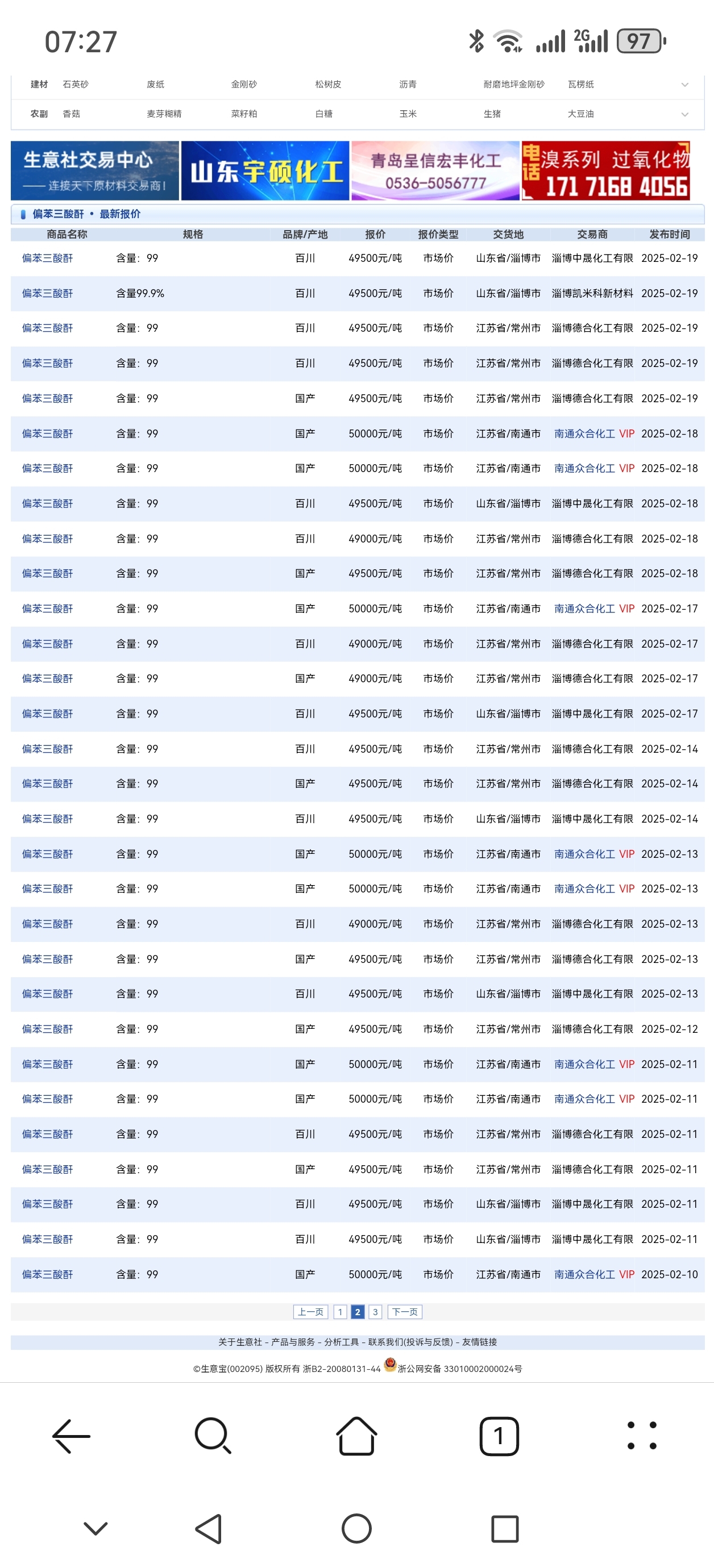Tap the Android recent apps square

click(504, 1528)
